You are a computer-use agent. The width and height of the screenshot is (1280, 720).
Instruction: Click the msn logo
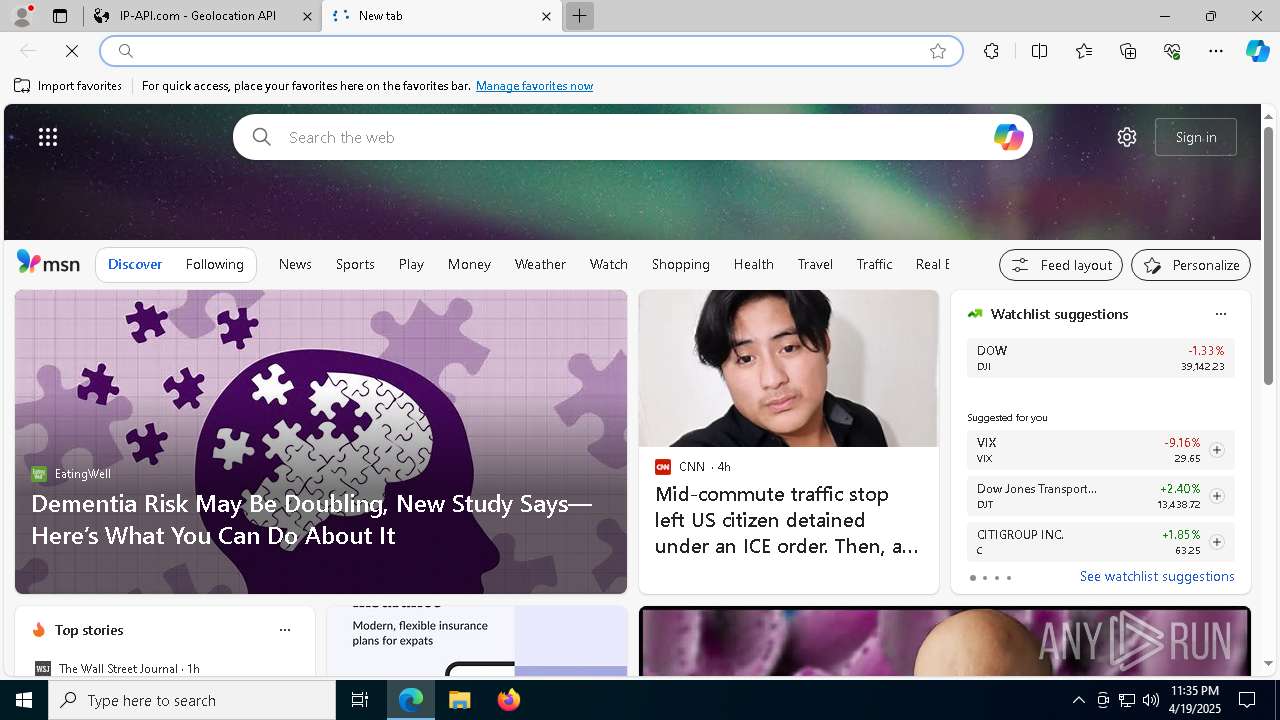tap(48, 263)
